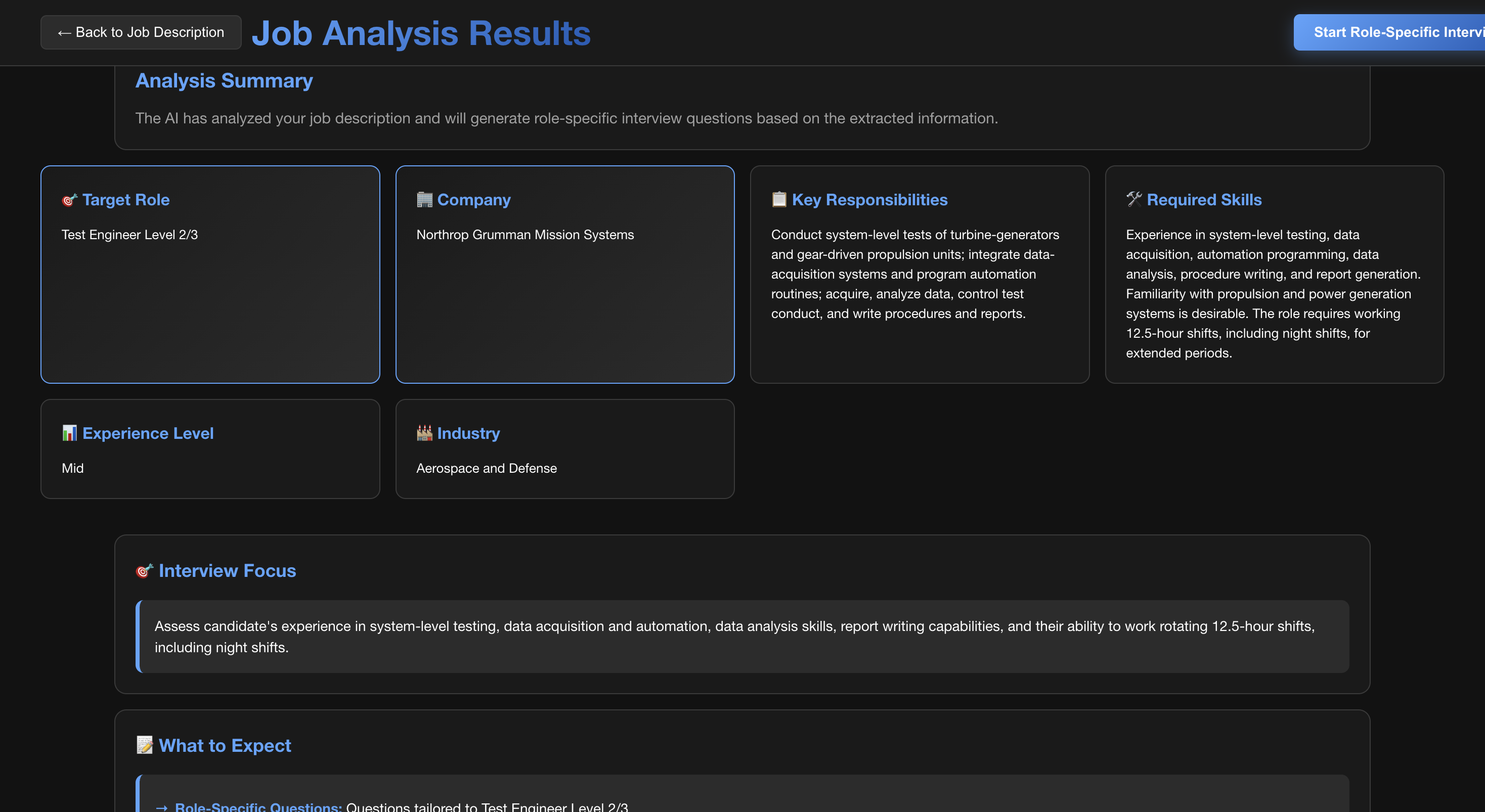
Task: Click the Experience Level bar chart icon
Action: point(69,433)
